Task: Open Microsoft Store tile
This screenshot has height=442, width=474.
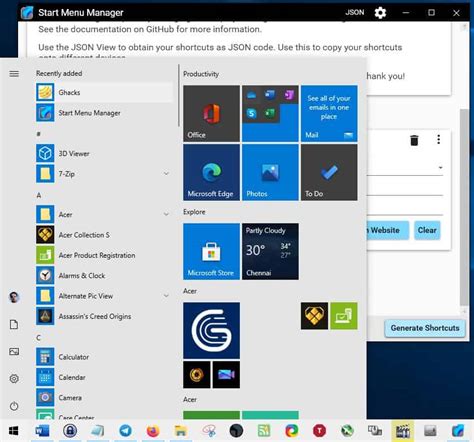Action: pos(211,251)
